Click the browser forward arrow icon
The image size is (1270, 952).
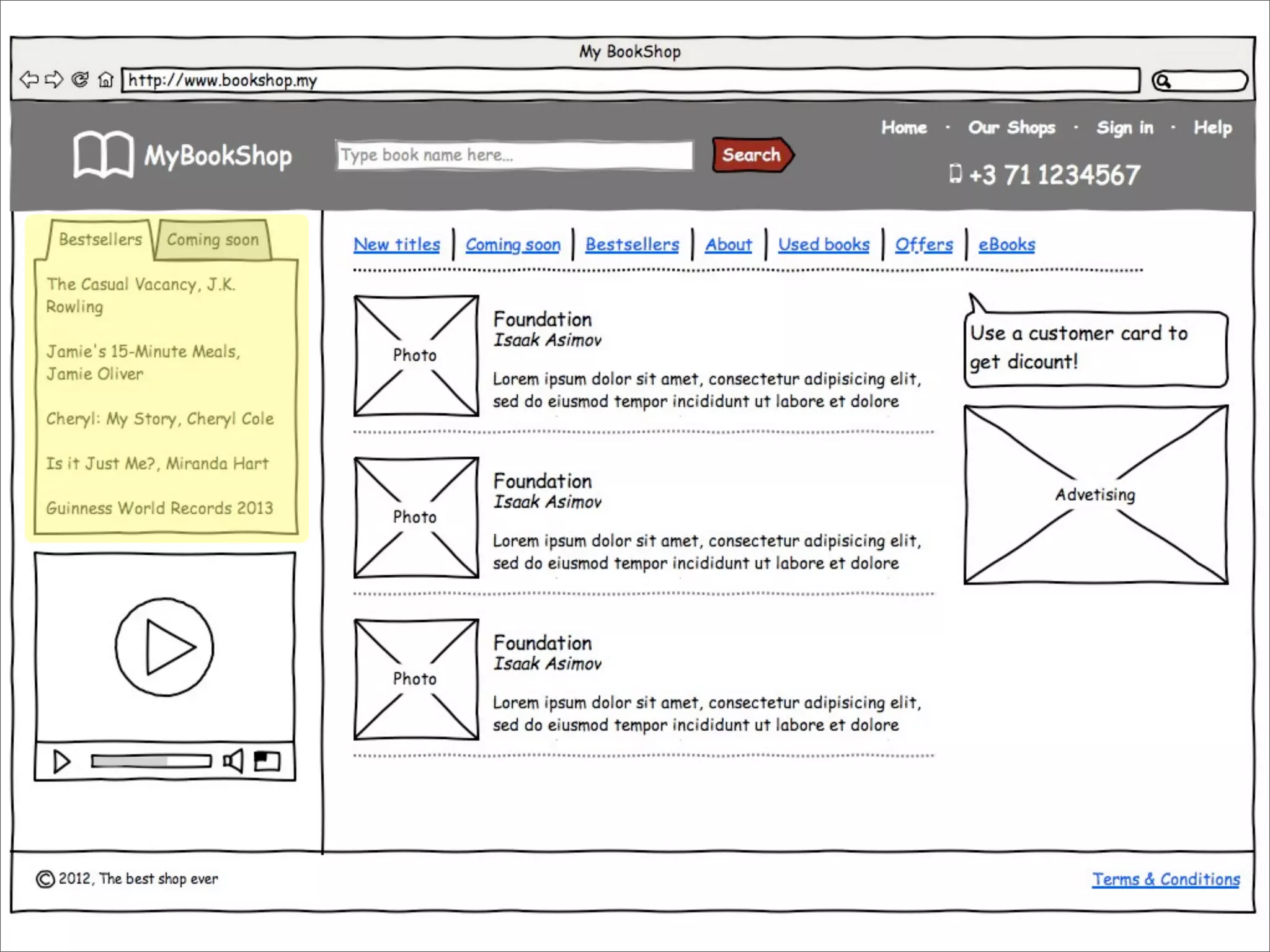tap(55, 80)
